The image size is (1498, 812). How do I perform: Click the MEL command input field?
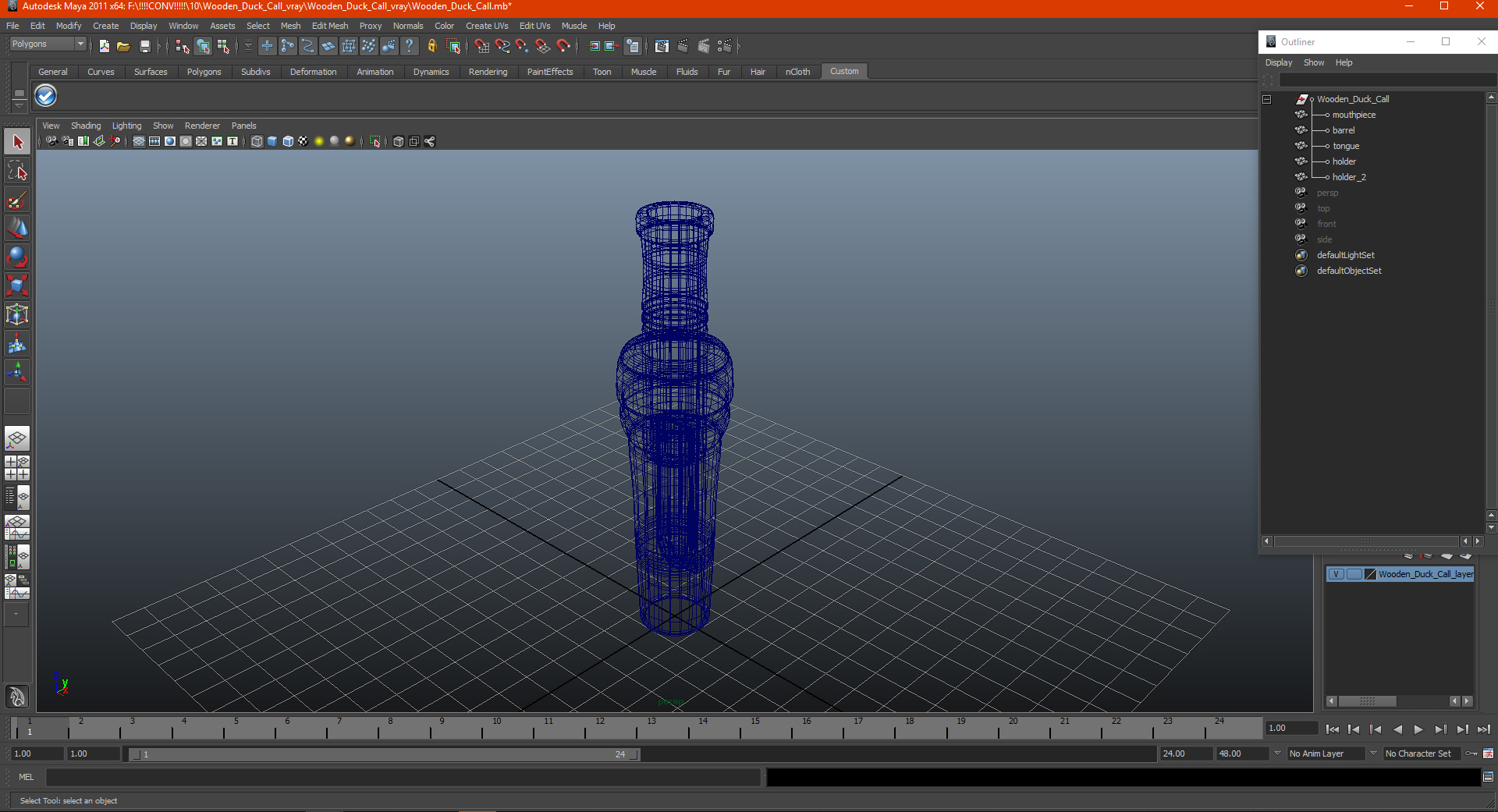coord(403,777)
